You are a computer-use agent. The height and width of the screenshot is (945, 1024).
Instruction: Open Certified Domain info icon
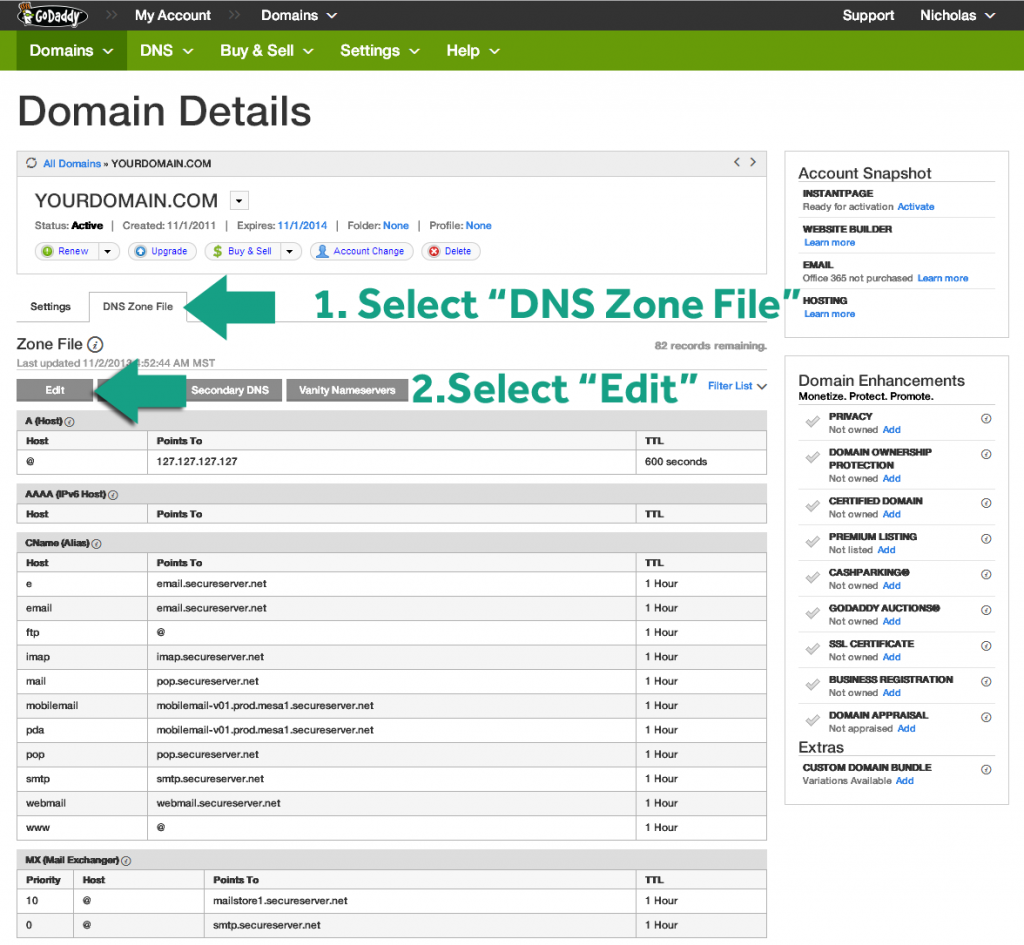pos(986,503)
